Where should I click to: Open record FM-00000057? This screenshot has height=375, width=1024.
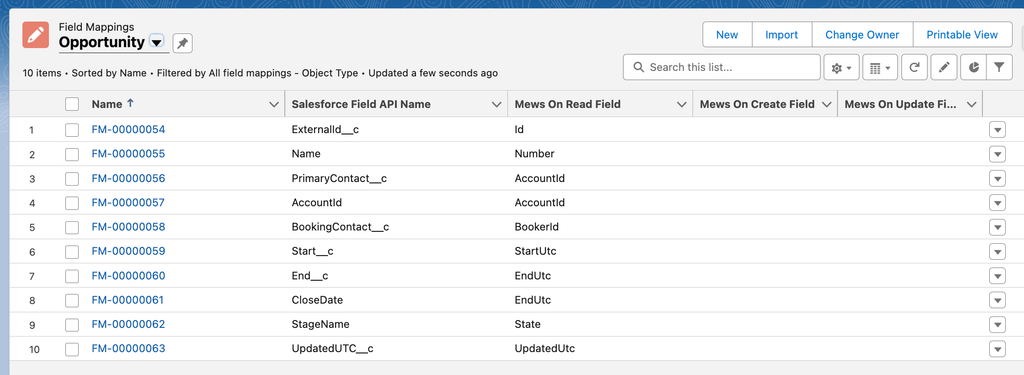129,203
